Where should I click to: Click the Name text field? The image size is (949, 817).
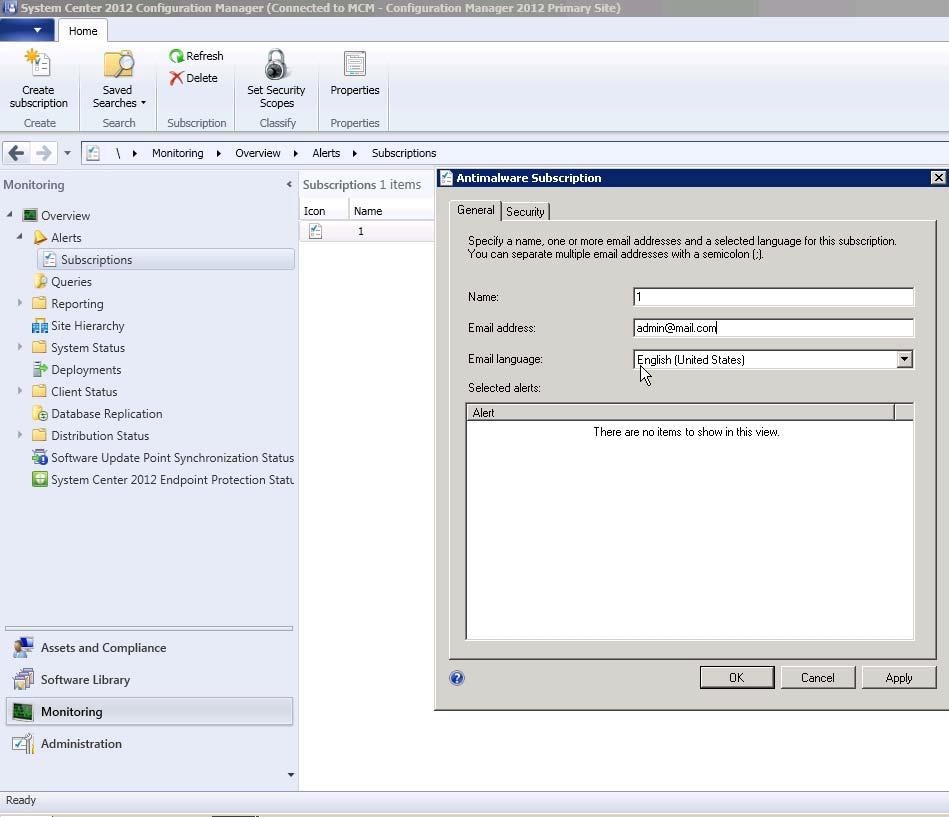click(773, 297)
